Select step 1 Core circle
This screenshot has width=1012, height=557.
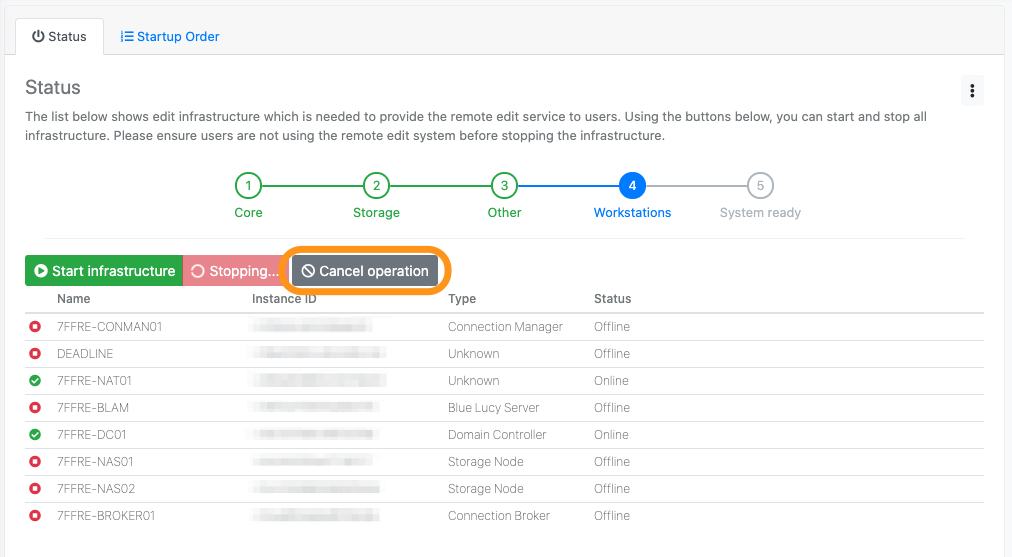[248, 185]
